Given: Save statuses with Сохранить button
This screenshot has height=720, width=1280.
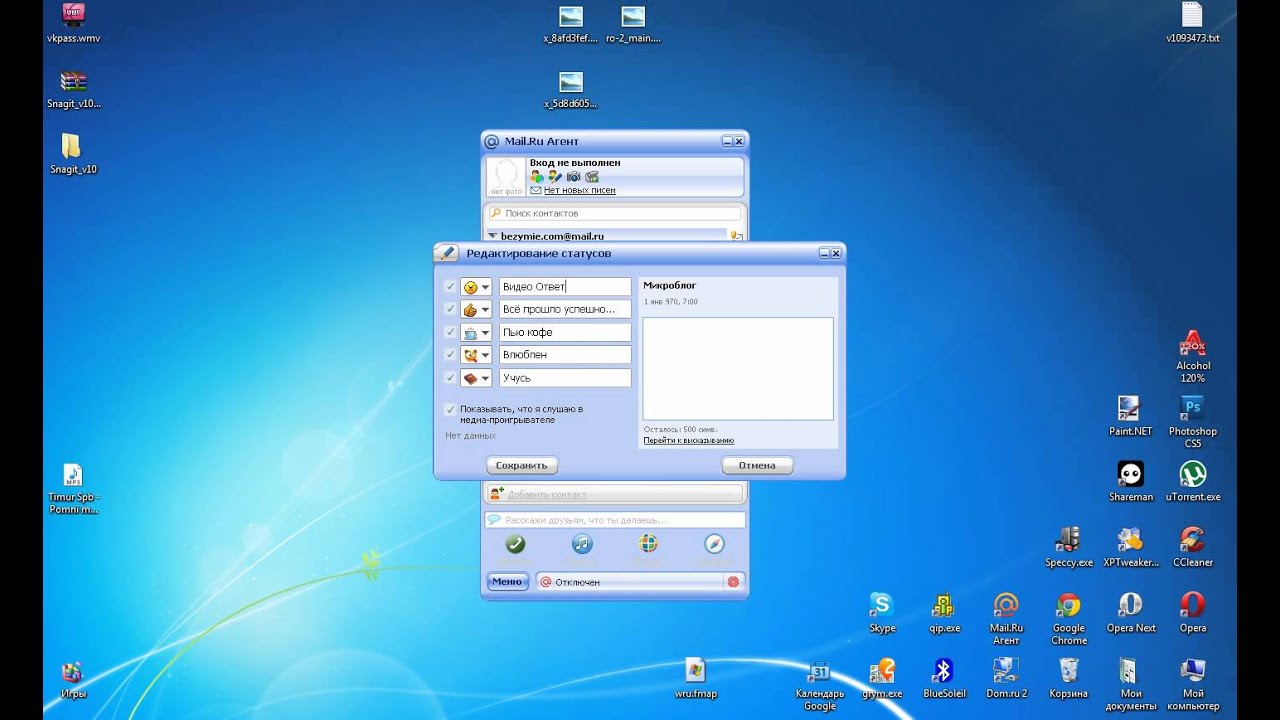Looking at the screenshot, I should [x=522, y=465].
